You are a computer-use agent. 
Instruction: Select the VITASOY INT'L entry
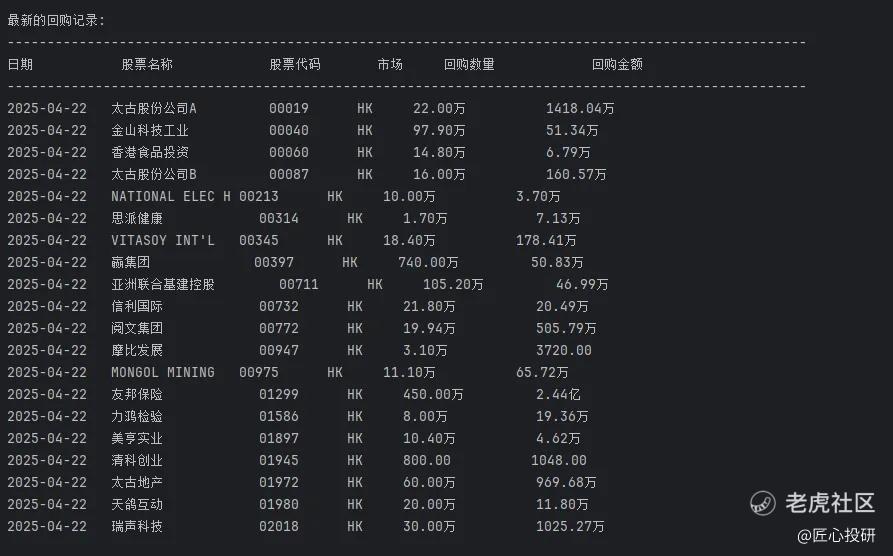(163, 240)
